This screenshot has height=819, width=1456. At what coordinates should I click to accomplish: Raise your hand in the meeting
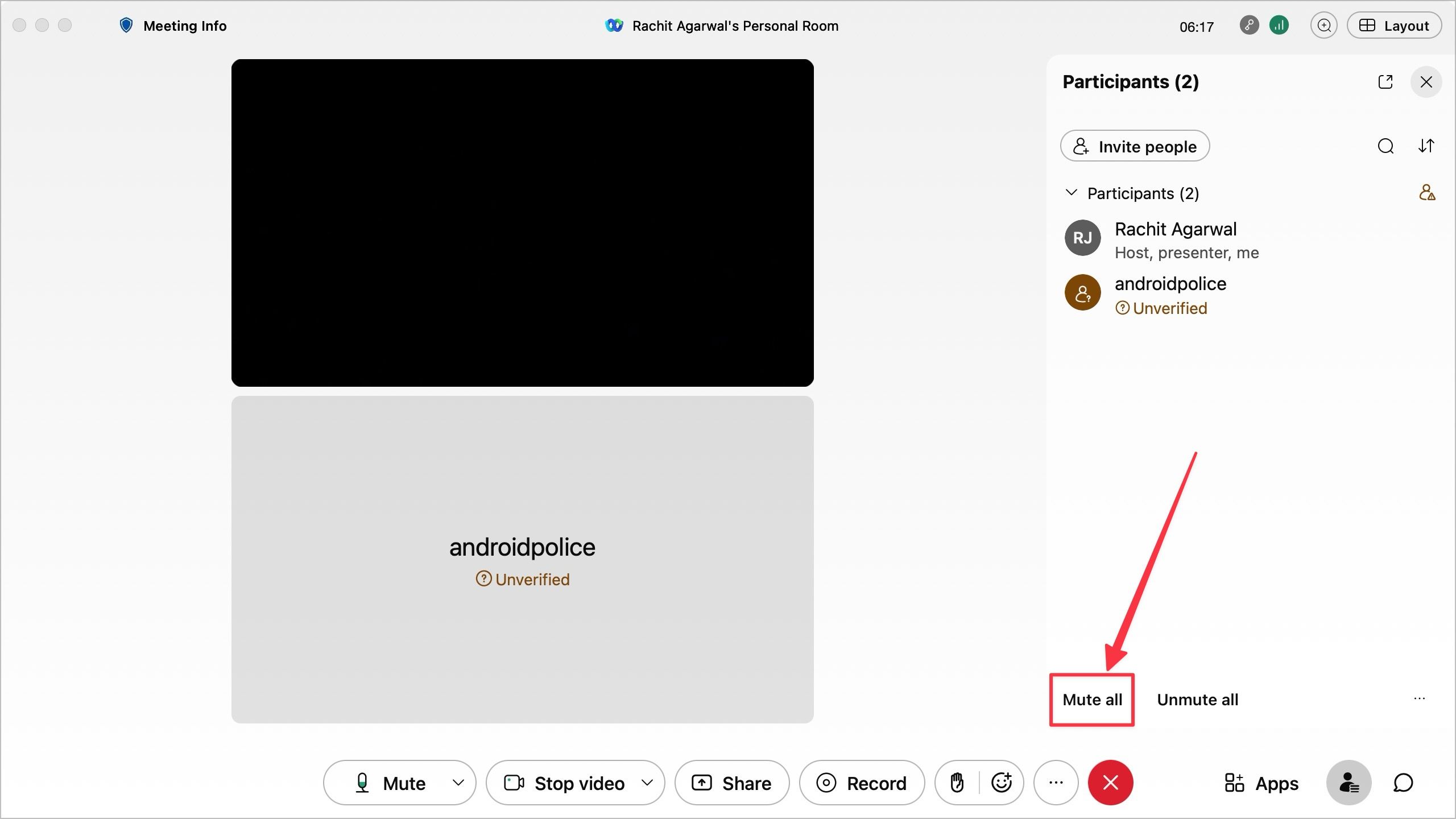957,783
